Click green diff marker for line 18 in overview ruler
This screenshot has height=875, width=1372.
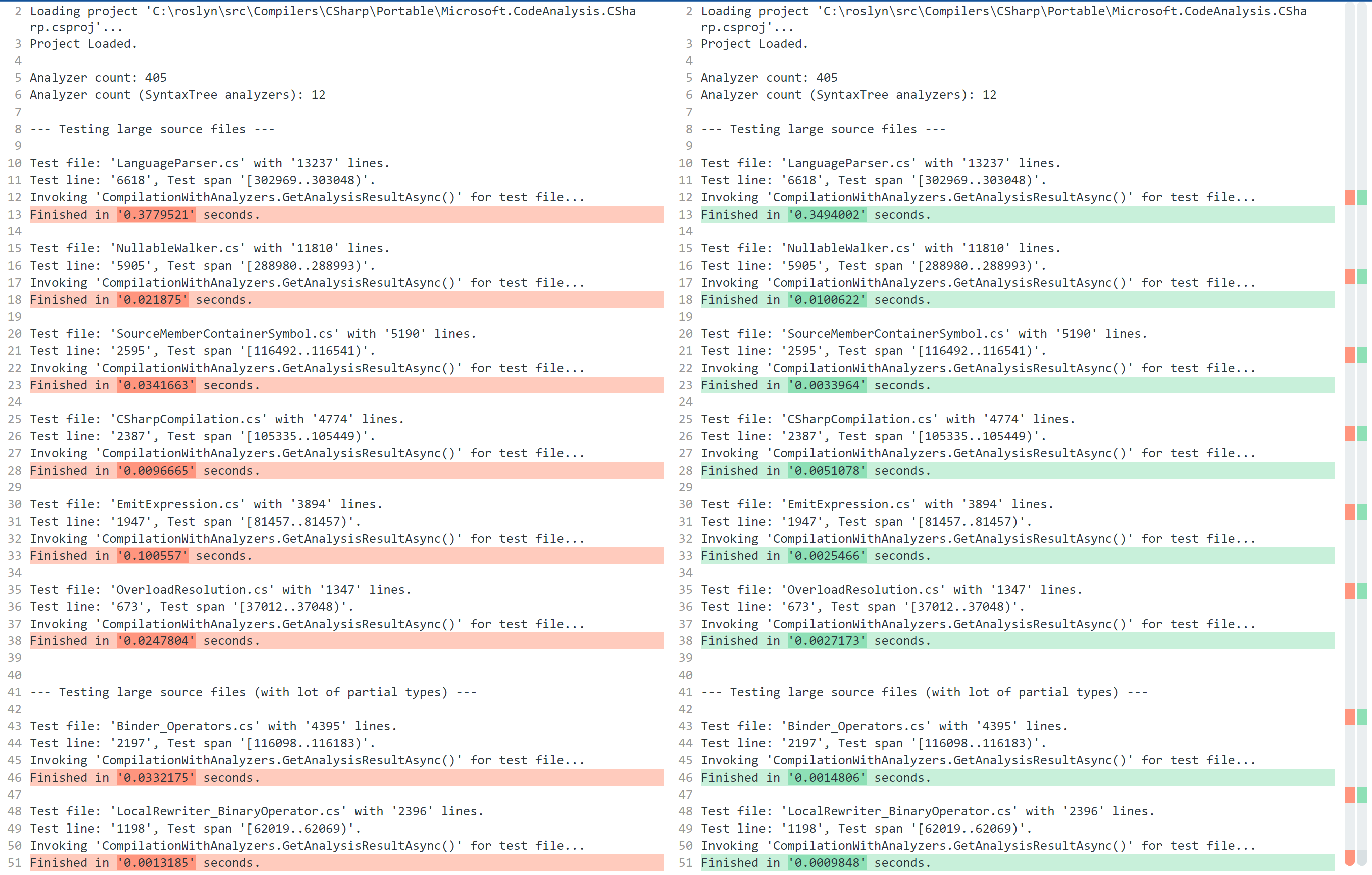(x=1362, y=276)
